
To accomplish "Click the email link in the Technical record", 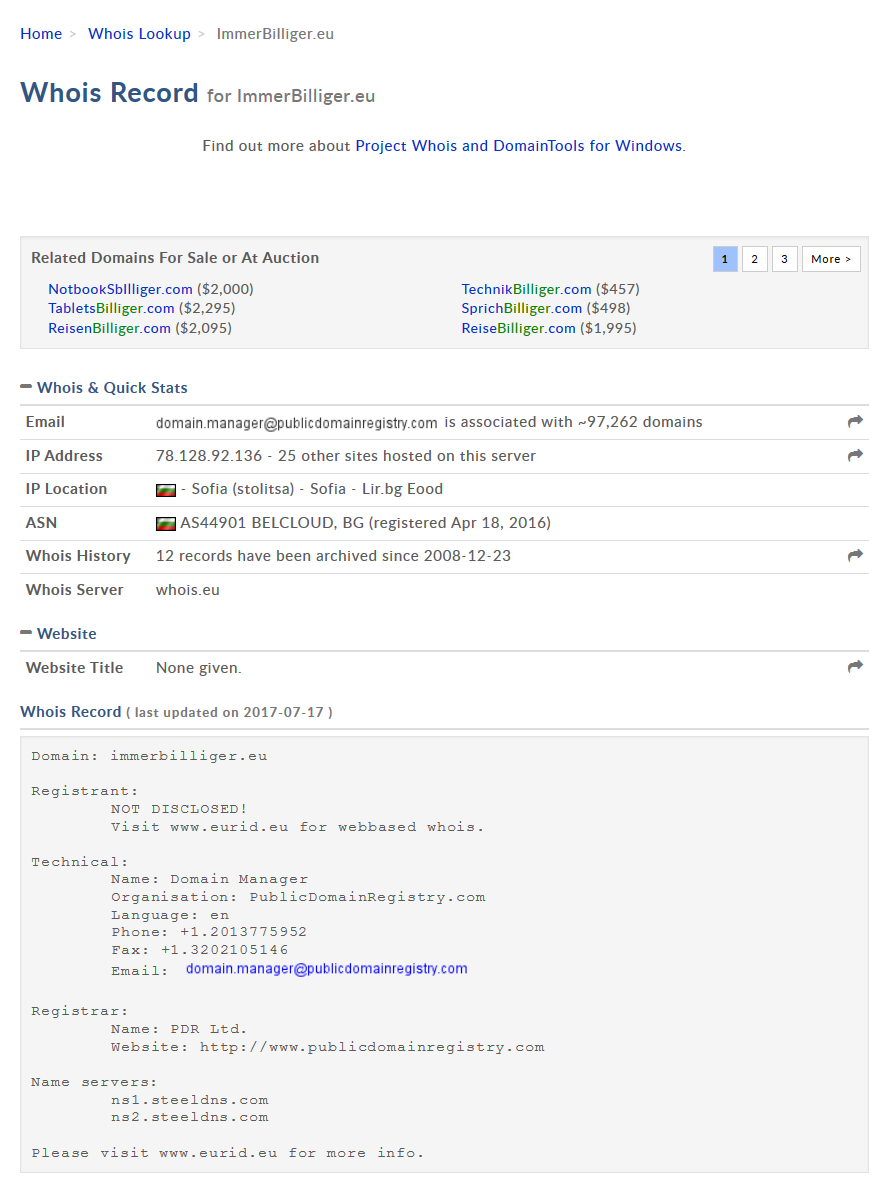I will 326,969.
